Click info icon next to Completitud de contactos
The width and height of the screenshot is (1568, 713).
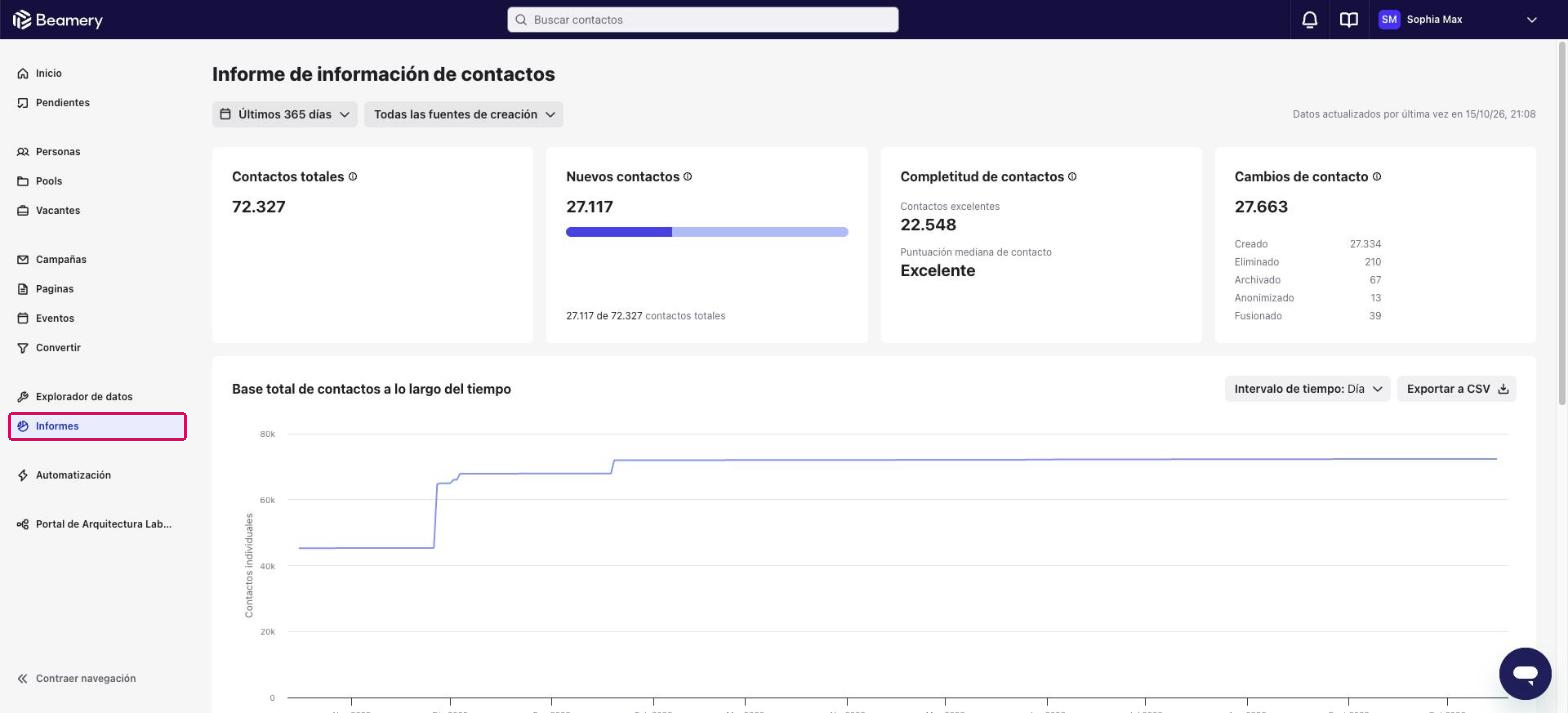coord(1072,177)
